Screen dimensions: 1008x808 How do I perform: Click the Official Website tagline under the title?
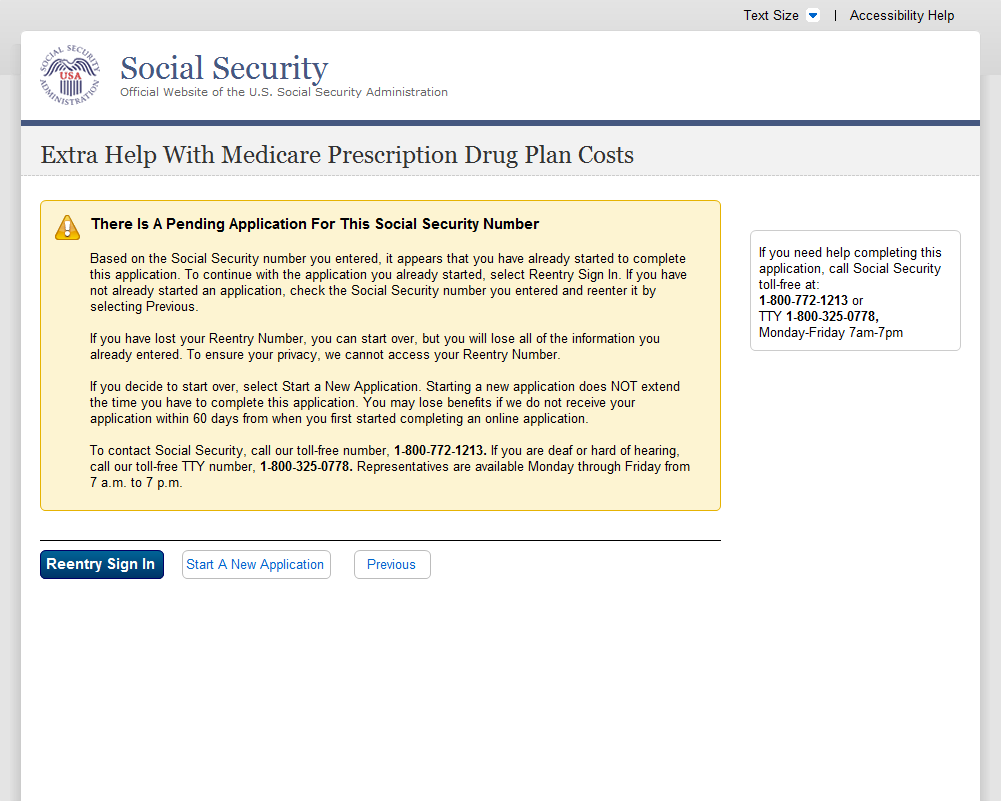click(x=284, y=92)
